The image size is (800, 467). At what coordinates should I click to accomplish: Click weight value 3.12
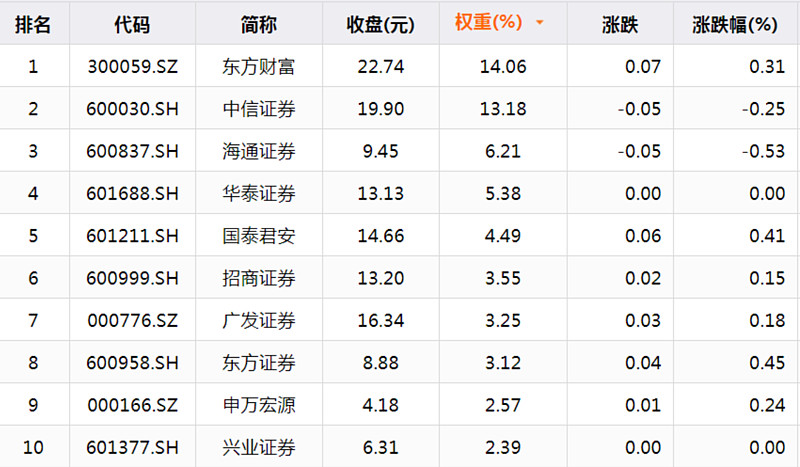[503, 363]
